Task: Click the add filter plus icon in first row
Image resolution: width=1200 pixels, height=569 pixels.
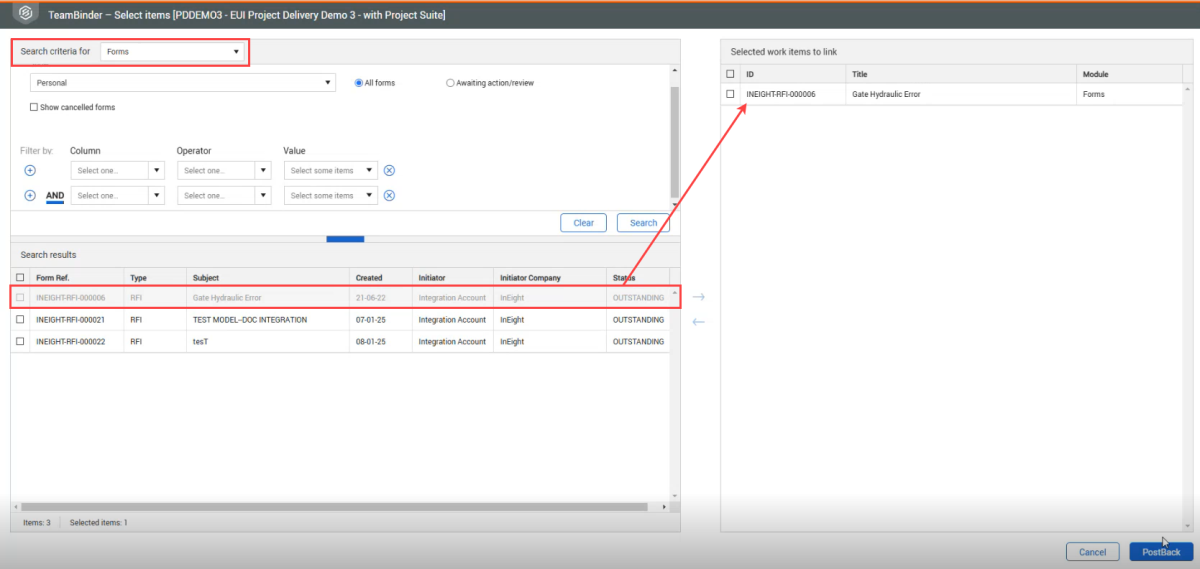Action: [30, 171]
